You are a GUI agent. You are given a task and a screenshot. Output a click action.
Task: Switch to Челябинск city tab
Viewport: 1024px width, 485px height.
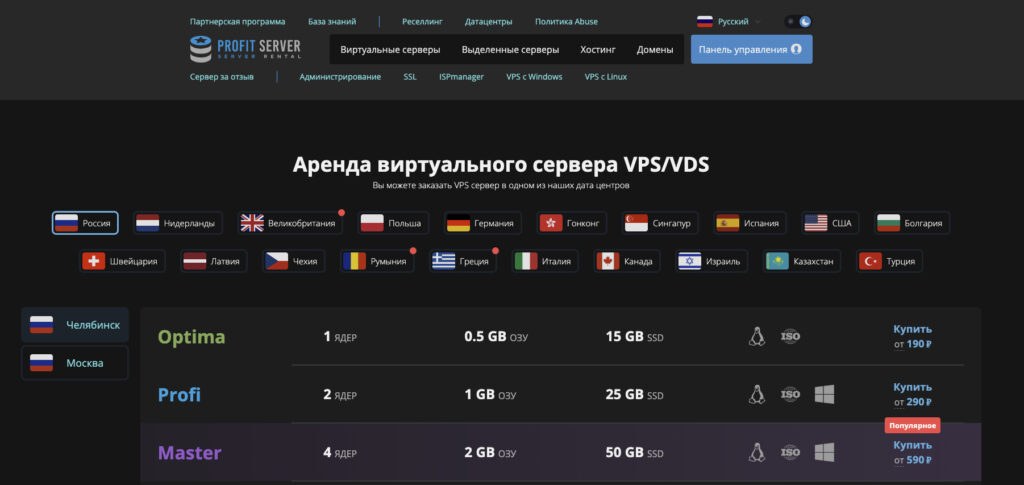(x=75, y=325)
